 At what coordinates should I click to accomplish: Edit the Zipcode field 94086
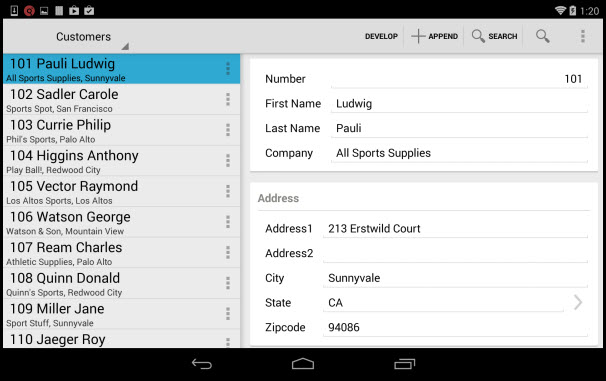tap(455, 327)
